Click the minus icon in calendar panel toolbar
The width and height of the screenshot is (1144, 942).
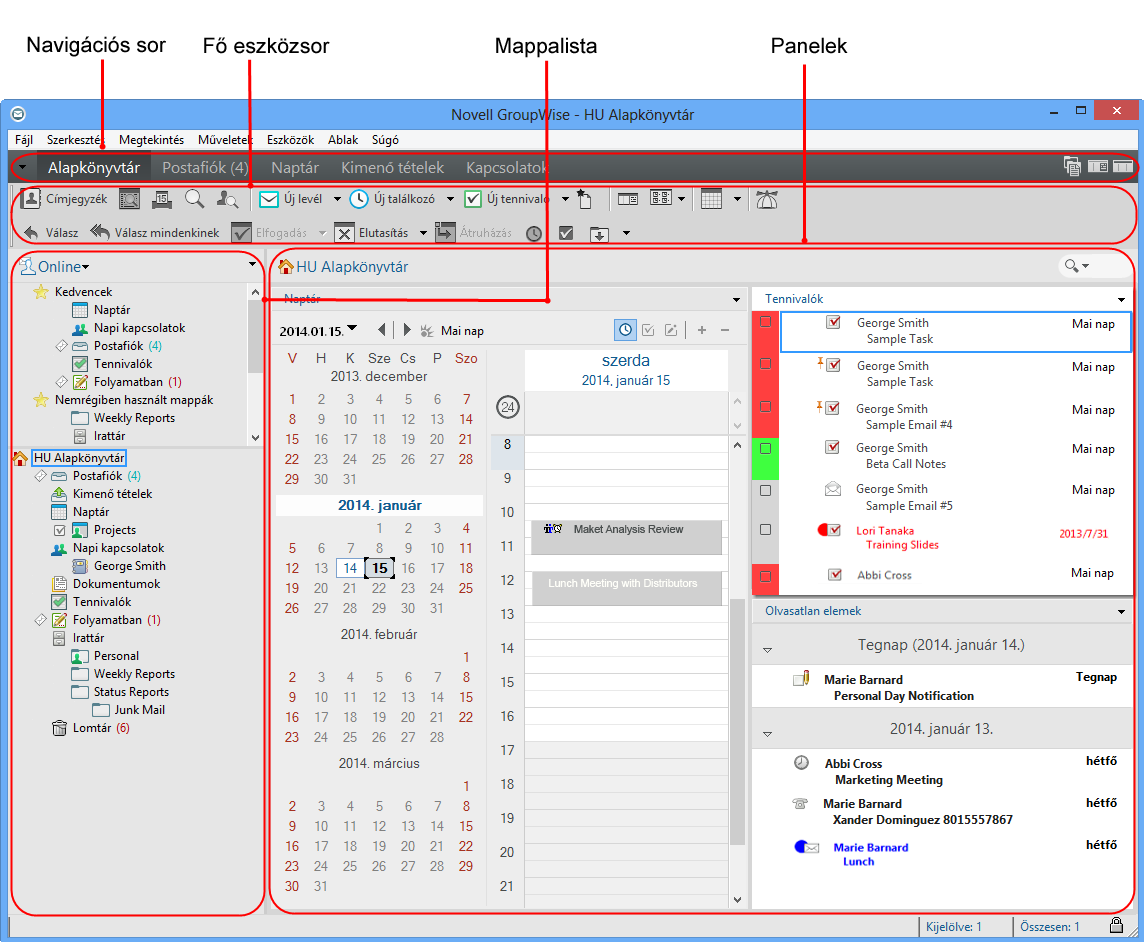(x=725, y=330)
